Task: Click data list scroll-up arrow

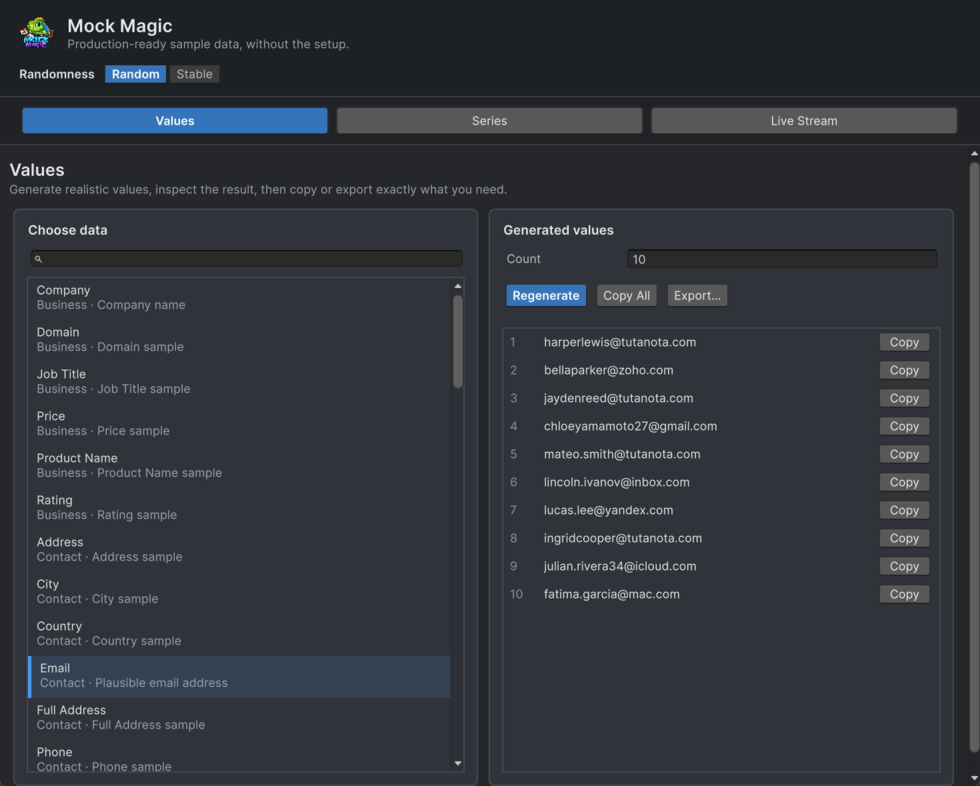Action: point(458,286)
